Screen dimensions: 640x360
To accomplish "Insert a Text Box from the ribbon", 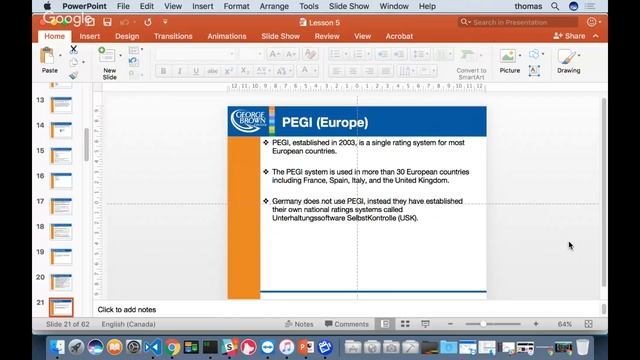I will click(x=534, y=71).
